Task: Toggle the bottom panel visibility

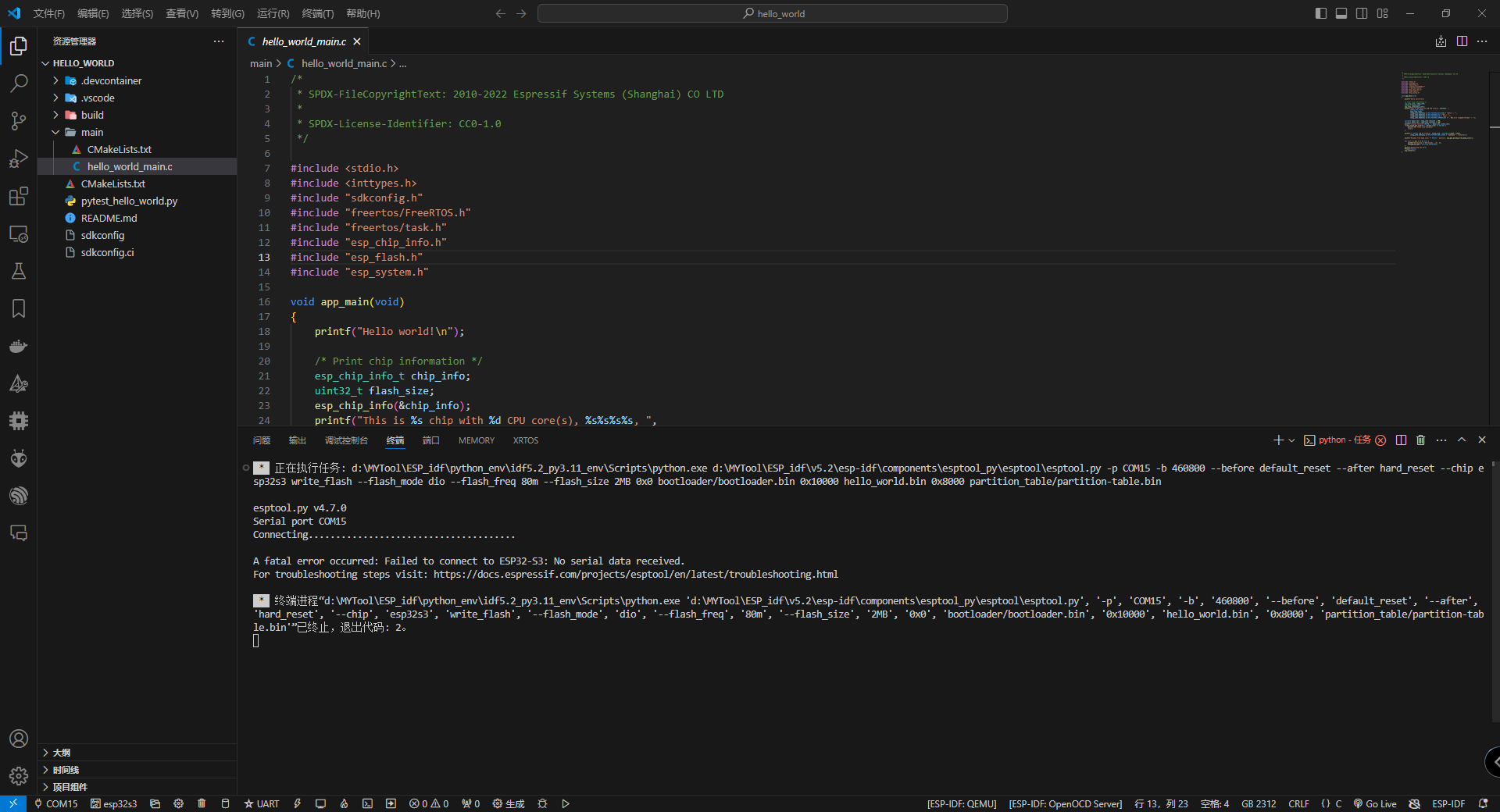Action: (x=1341, y=13)
